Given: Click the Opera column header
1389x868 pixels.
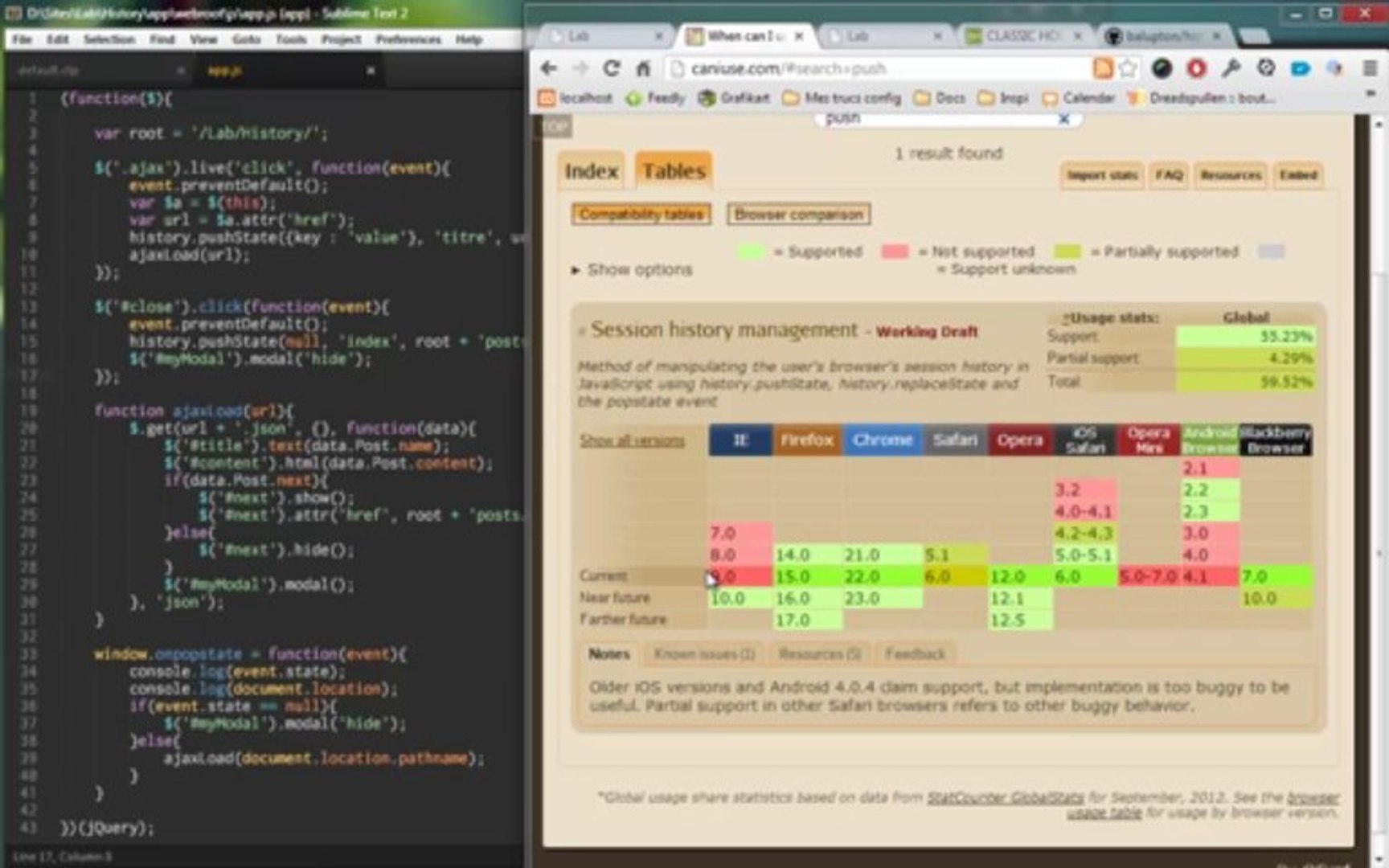Looking at the screenshot, I should (1019, 440).
